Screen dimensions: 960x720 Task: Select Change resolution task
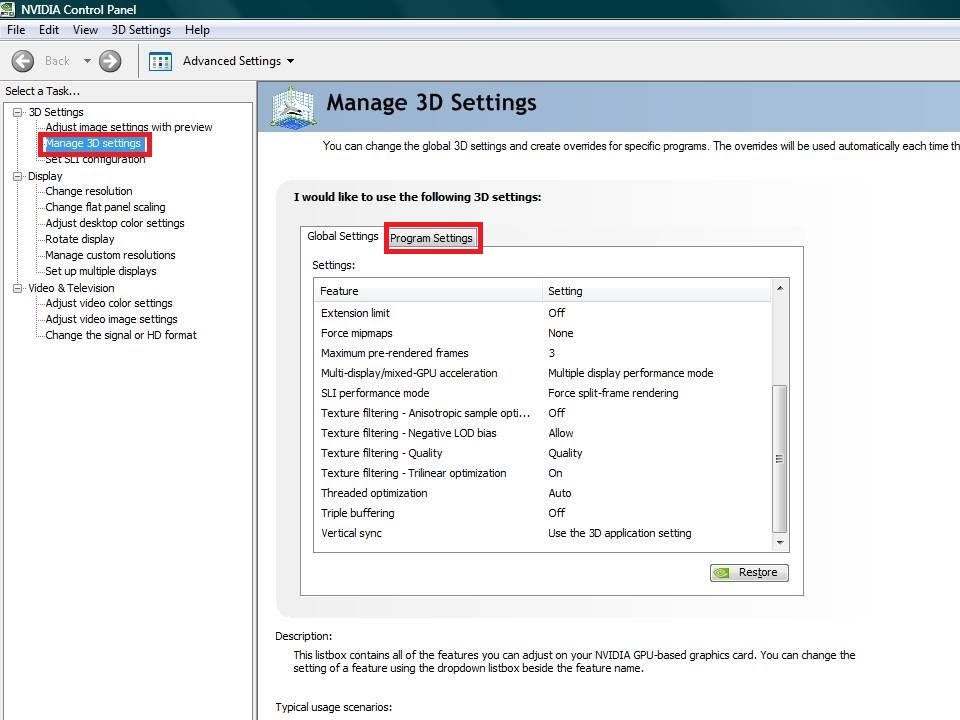click(x=89, y=191)
